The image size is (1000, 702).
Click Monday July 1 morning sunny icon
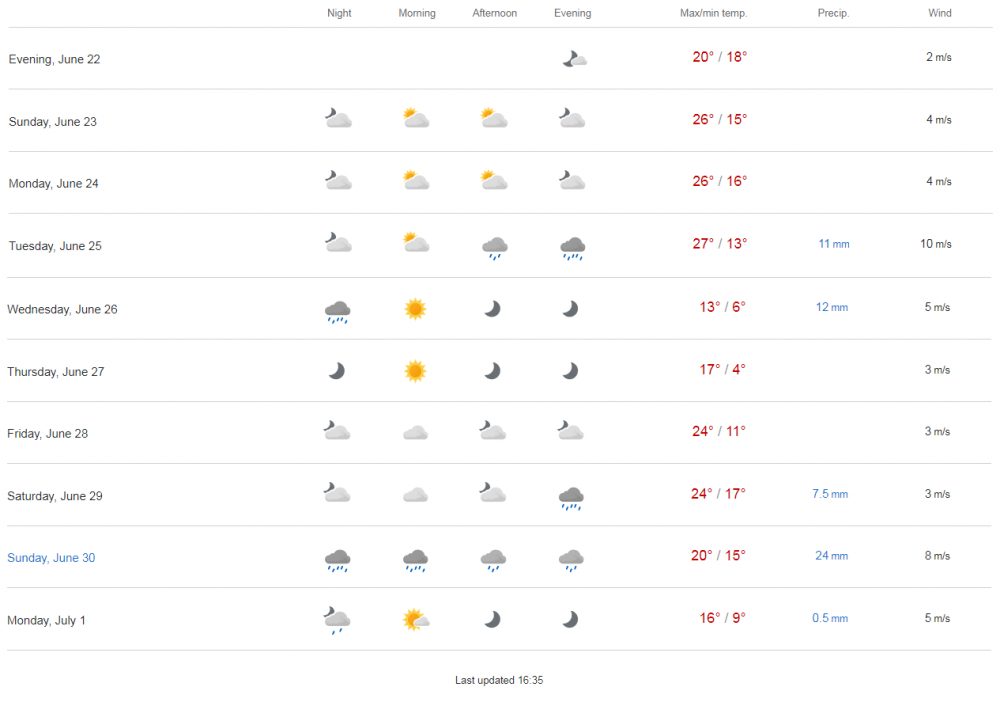click(416, 620)
